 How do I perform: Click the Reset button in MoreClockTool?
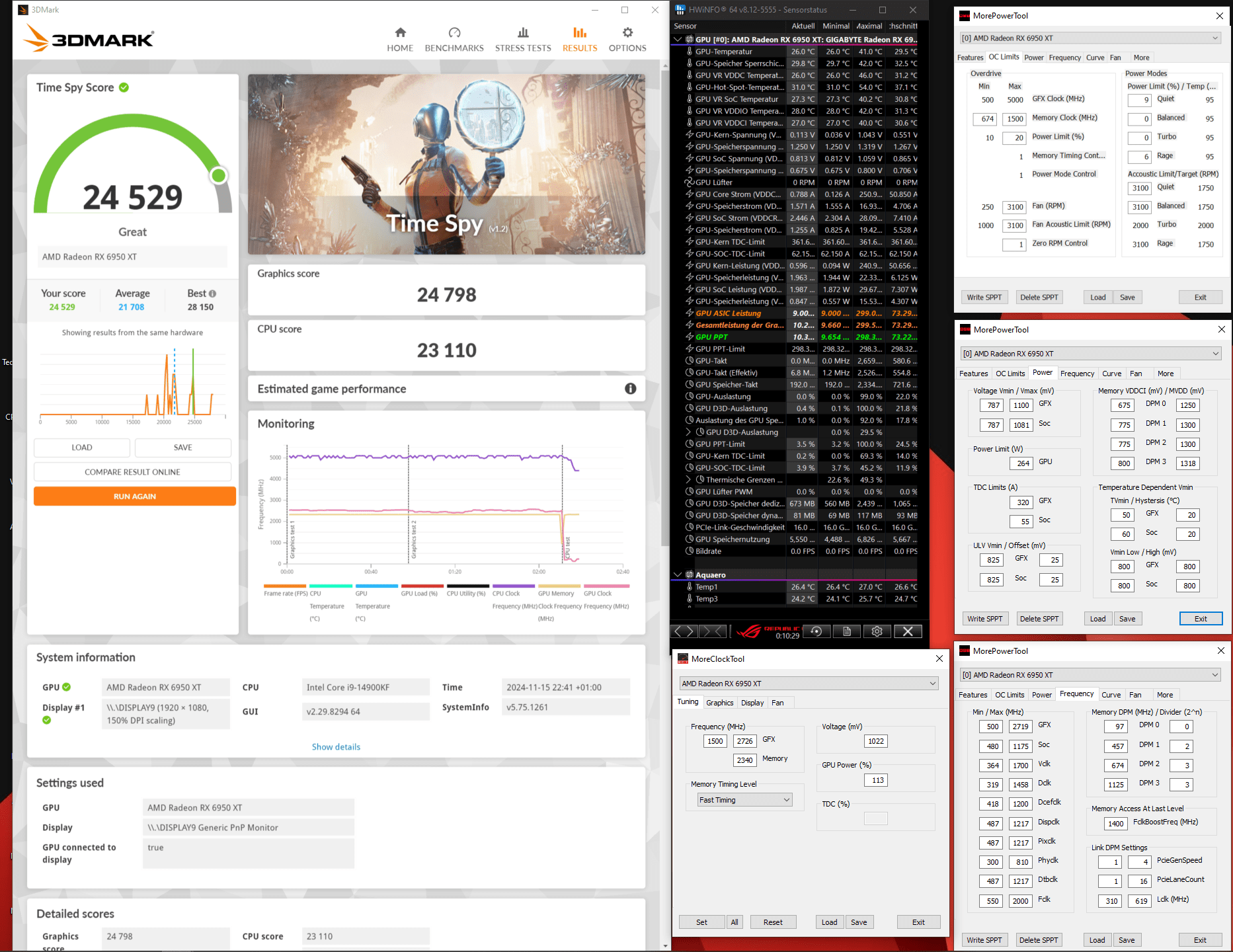tap(773, 922)
